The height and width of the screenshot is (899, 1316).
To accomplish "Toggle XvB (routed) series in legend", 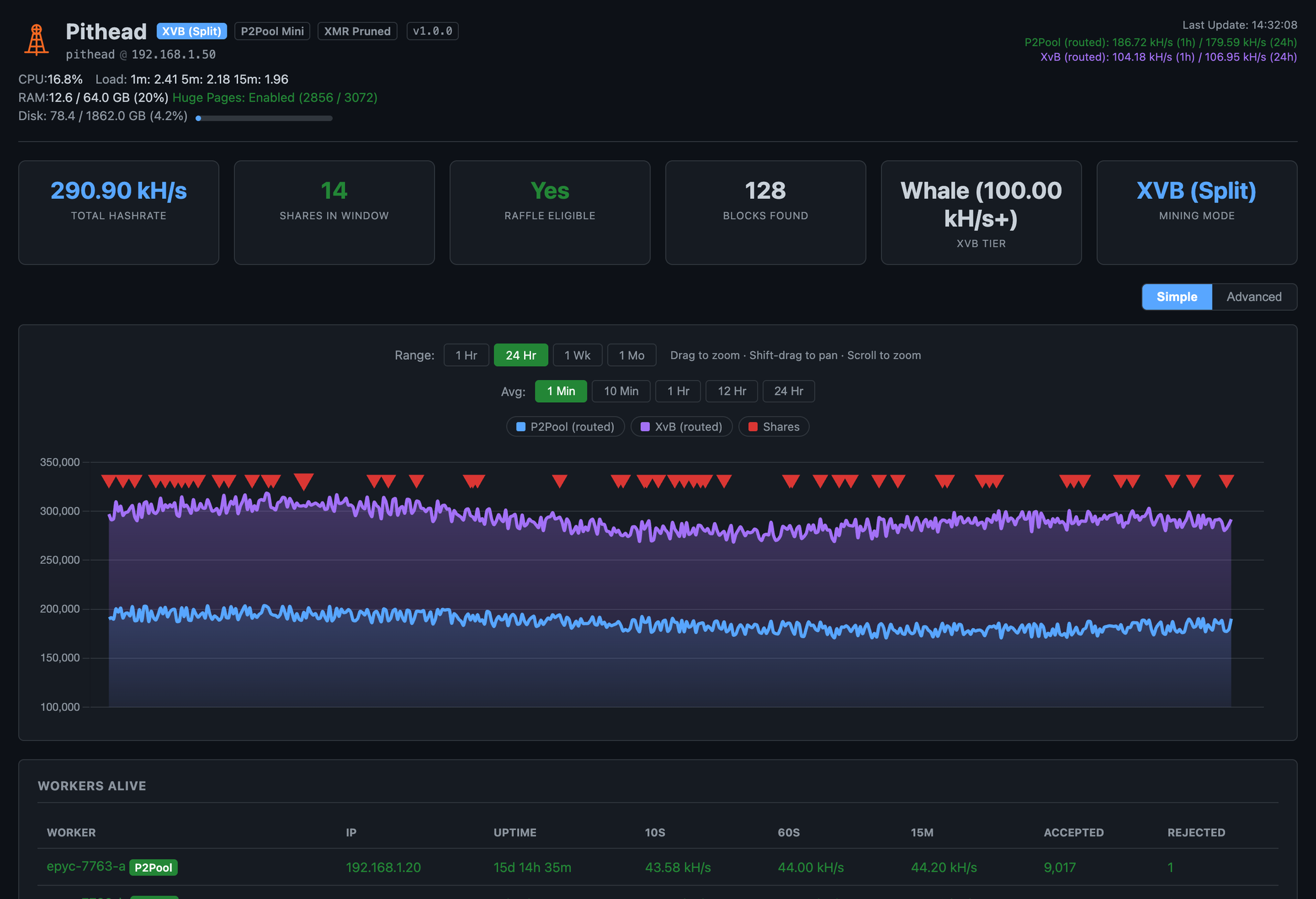I will click(x=681, y=427).
